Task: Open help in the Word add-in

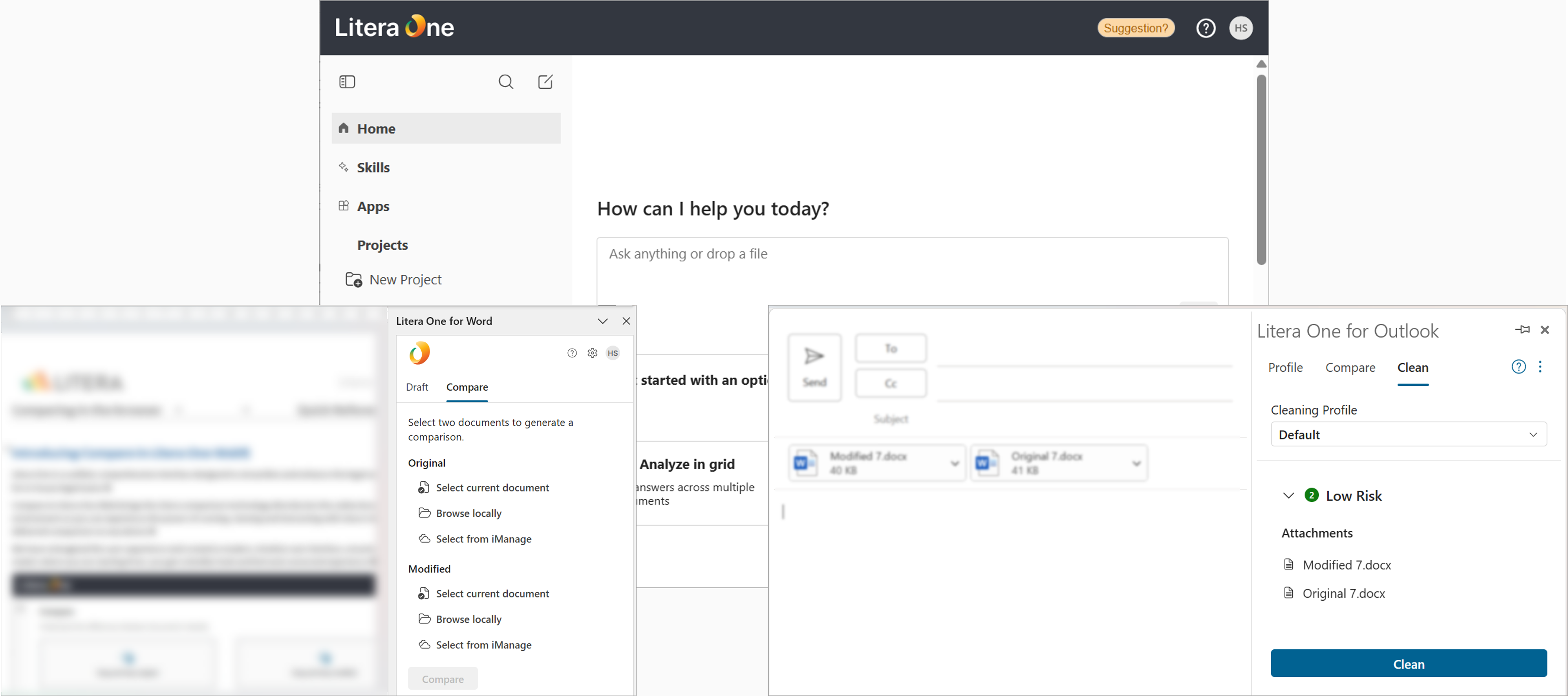Action: tap(572, 353)
